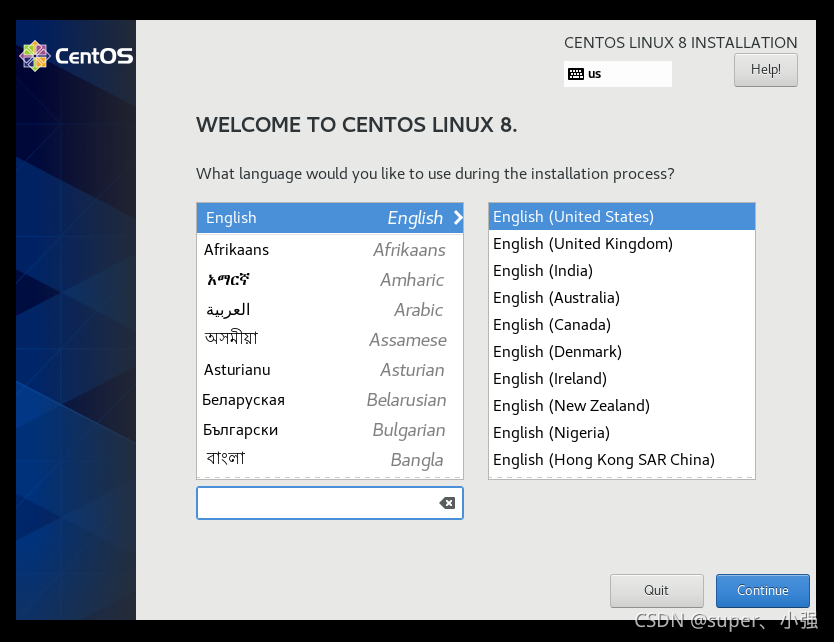Screen dimensions: 834x642
Task: Click the English row chevron arrow
Action: (458, 218)
